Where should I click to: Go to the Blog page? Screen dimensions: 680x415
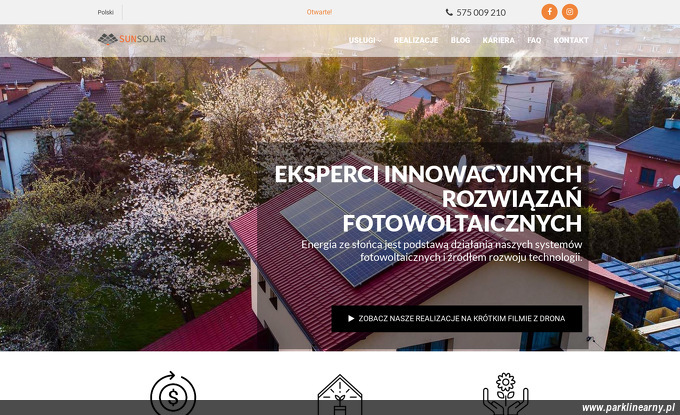(460, 40)
